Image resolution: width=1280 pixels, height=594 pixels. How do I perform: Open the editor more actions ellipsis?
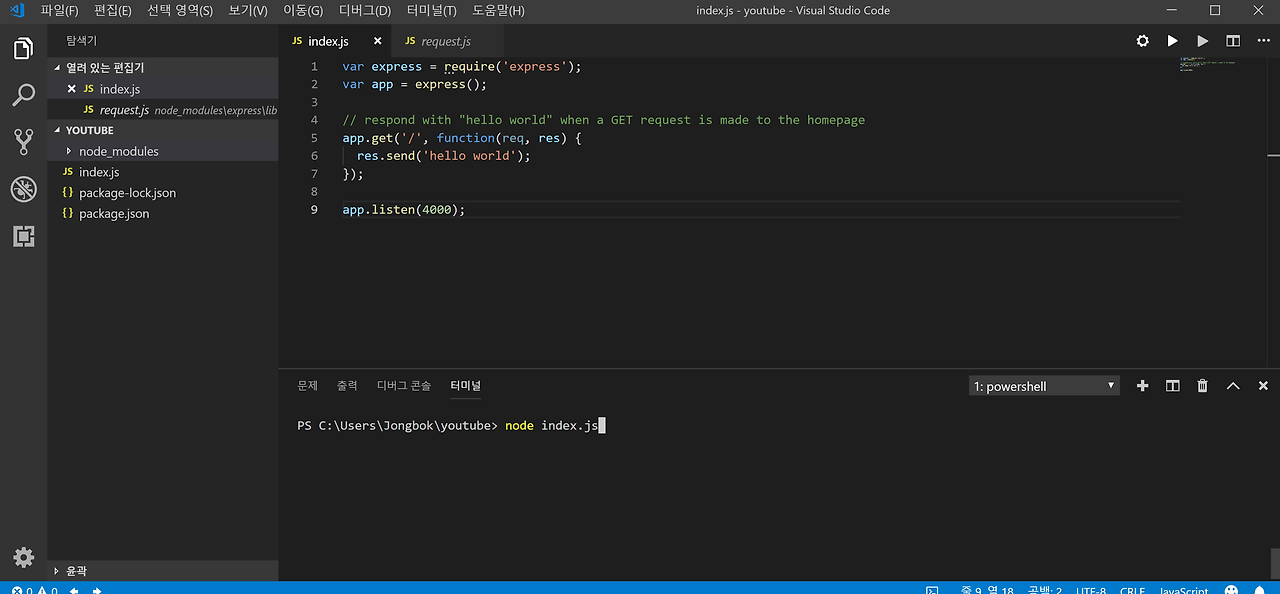(x=1263, y=41)
